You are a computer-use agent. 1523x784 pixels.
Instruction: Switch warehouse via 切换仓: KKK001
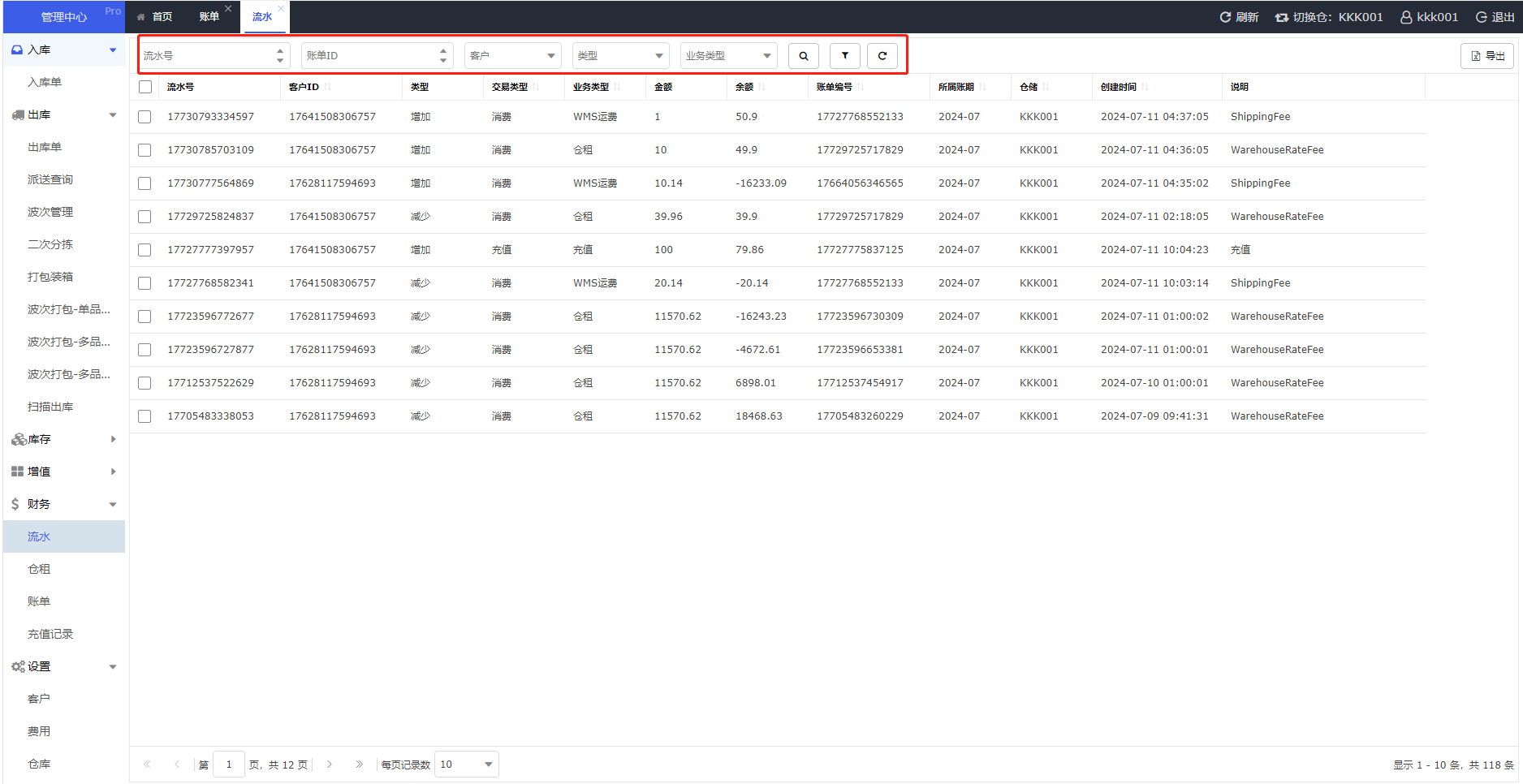(x=1329, y=17)
